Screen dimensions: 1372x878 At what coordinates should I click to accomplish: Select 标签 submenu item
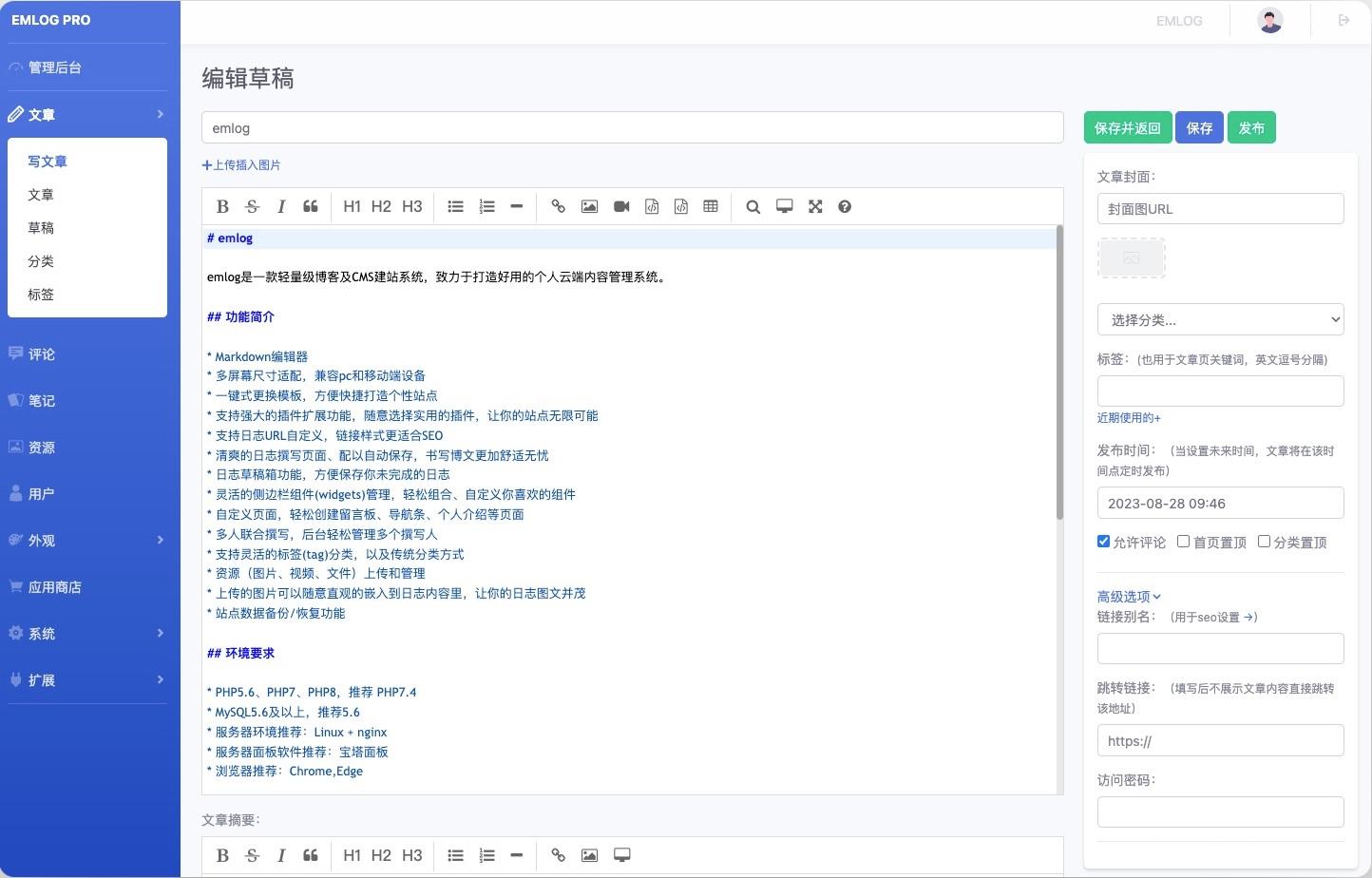coord(41,295)
